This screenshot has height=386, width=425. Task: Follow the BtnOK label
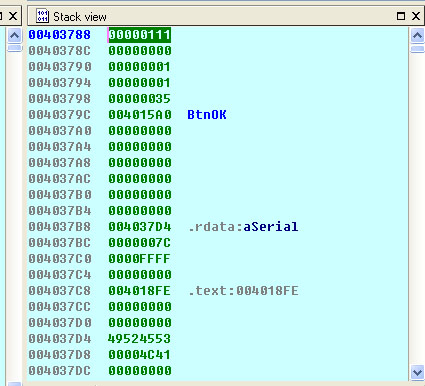[207, 115]
